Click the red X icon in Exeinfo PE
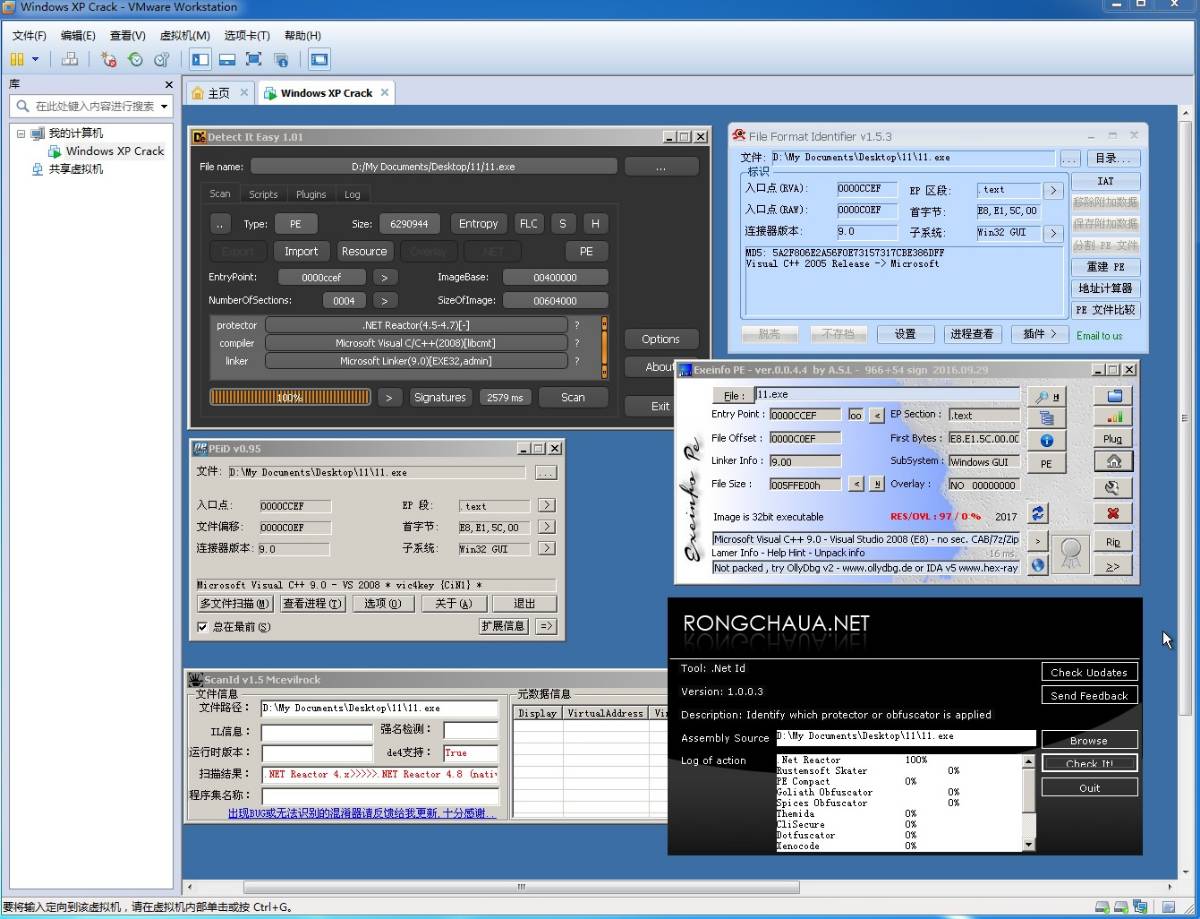This screenshot has width=1200, height=919. point(1113,513)
